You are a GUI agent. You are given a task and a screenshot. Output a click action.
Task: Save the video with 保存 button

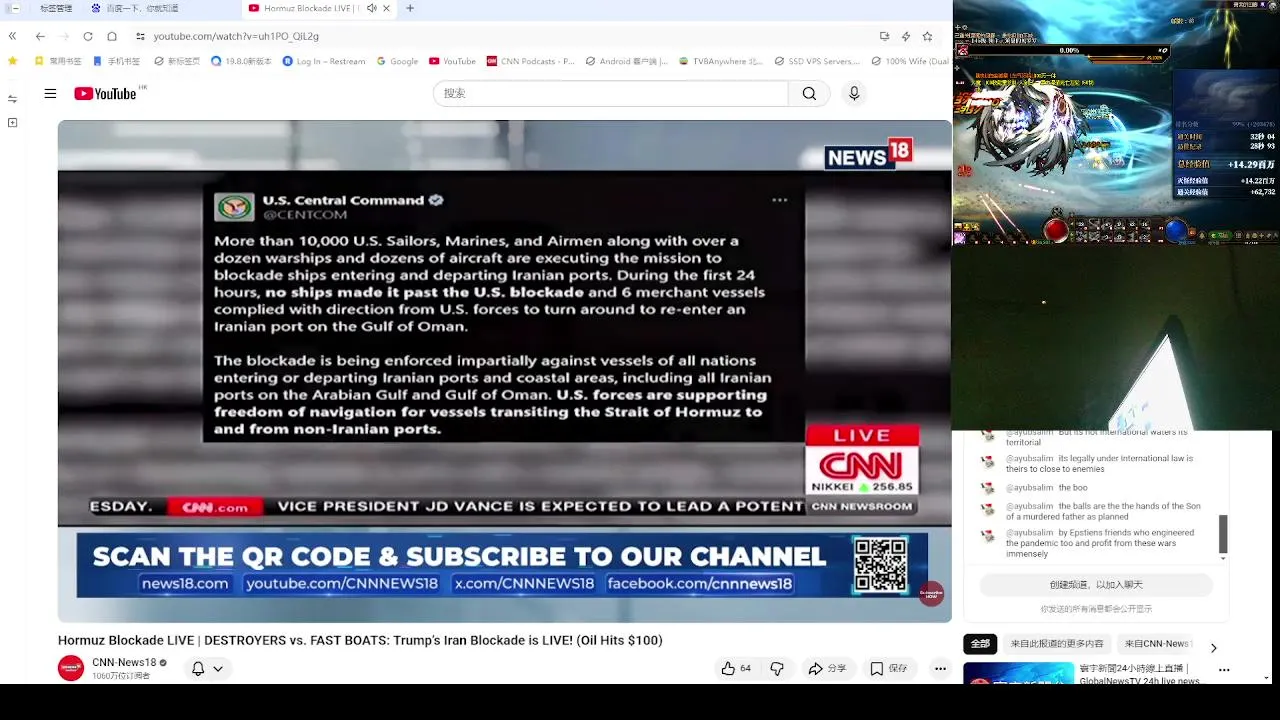[888, 668]
